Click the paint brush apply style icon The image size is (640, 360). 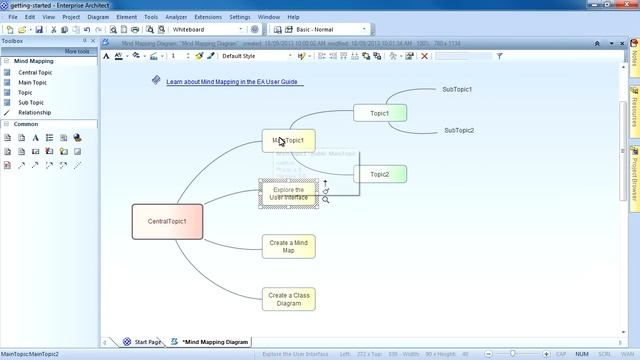211,56
